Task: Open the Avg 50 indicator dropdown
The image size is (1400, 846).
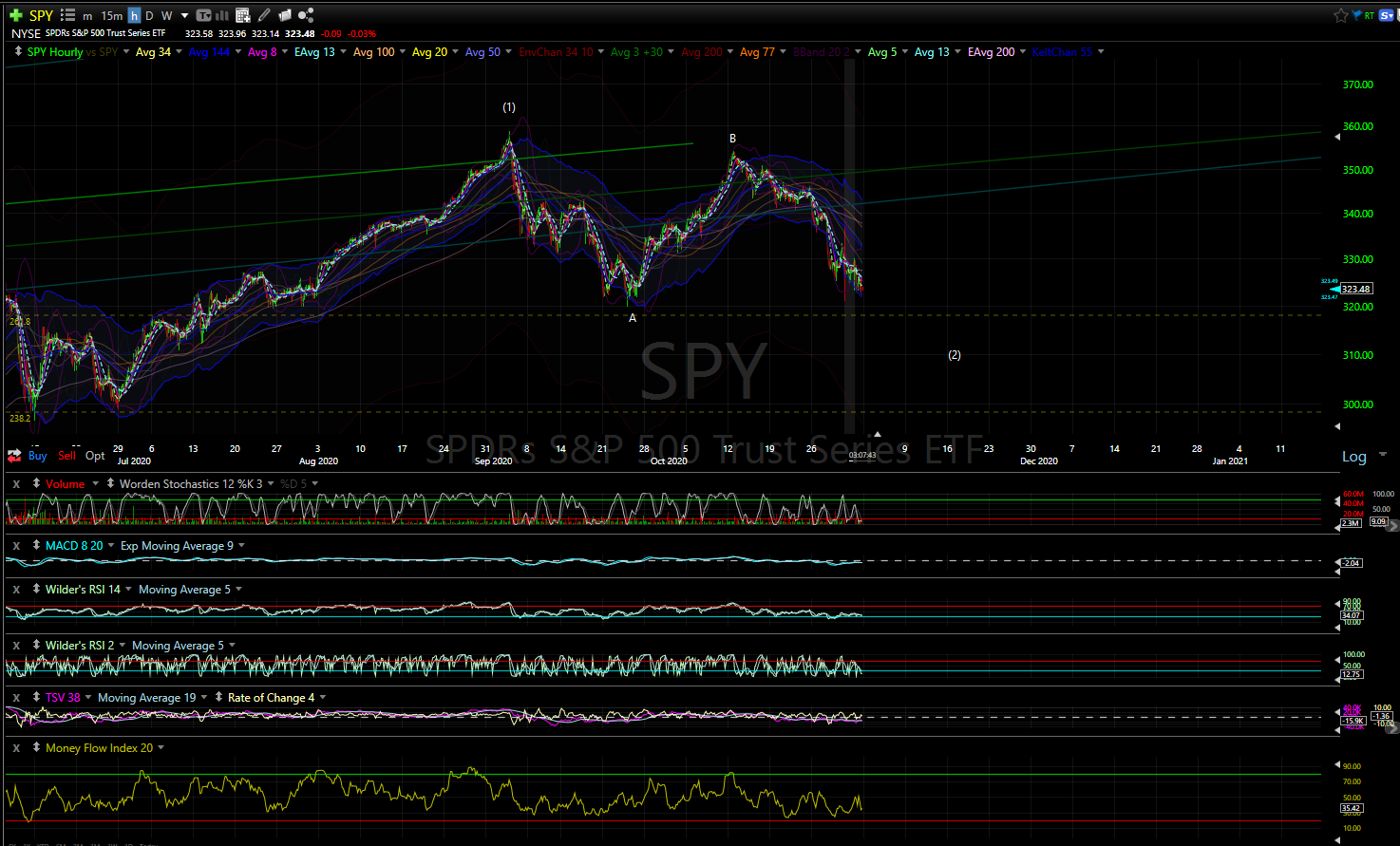Action: pyautogui.click(x=508, y=52)
